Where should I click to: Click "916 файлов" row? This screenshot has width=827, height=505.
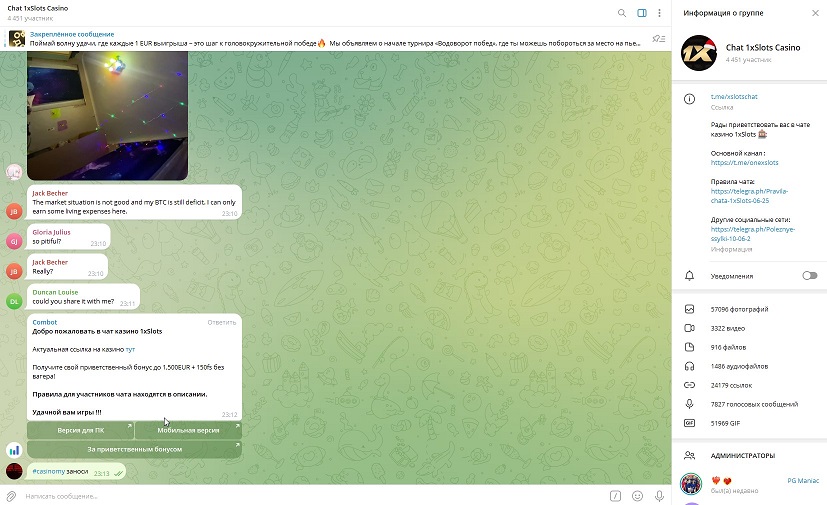coord(749,347)
